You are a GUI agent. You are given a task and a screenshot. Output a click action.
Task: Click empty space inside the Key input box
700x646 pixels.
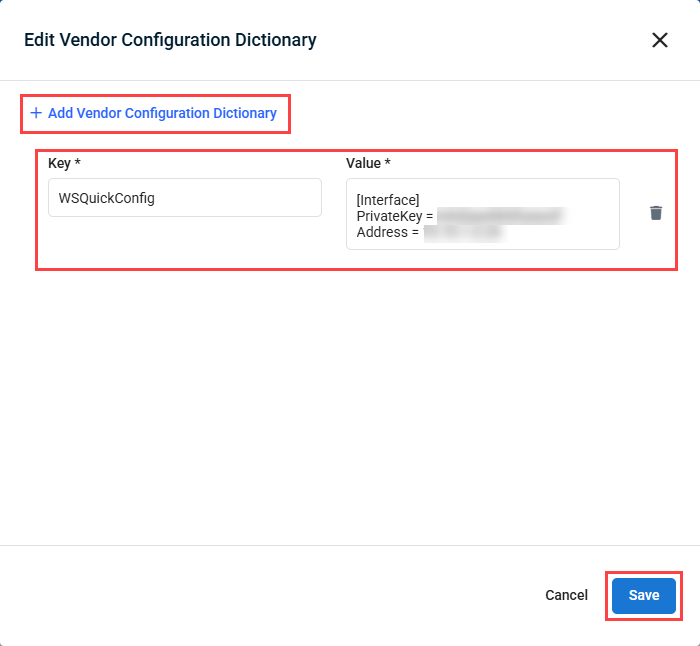coord(250,198)
